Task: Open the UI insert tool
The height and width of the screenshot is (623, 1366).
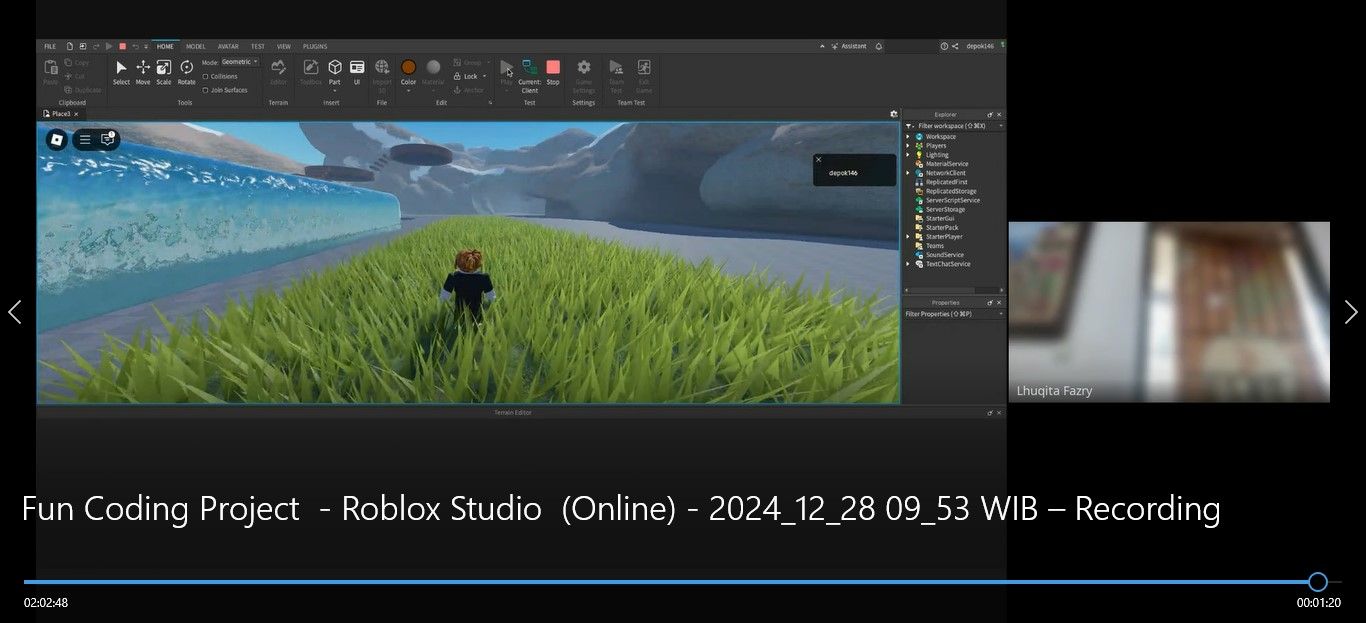Action: [x=357, y=71]
